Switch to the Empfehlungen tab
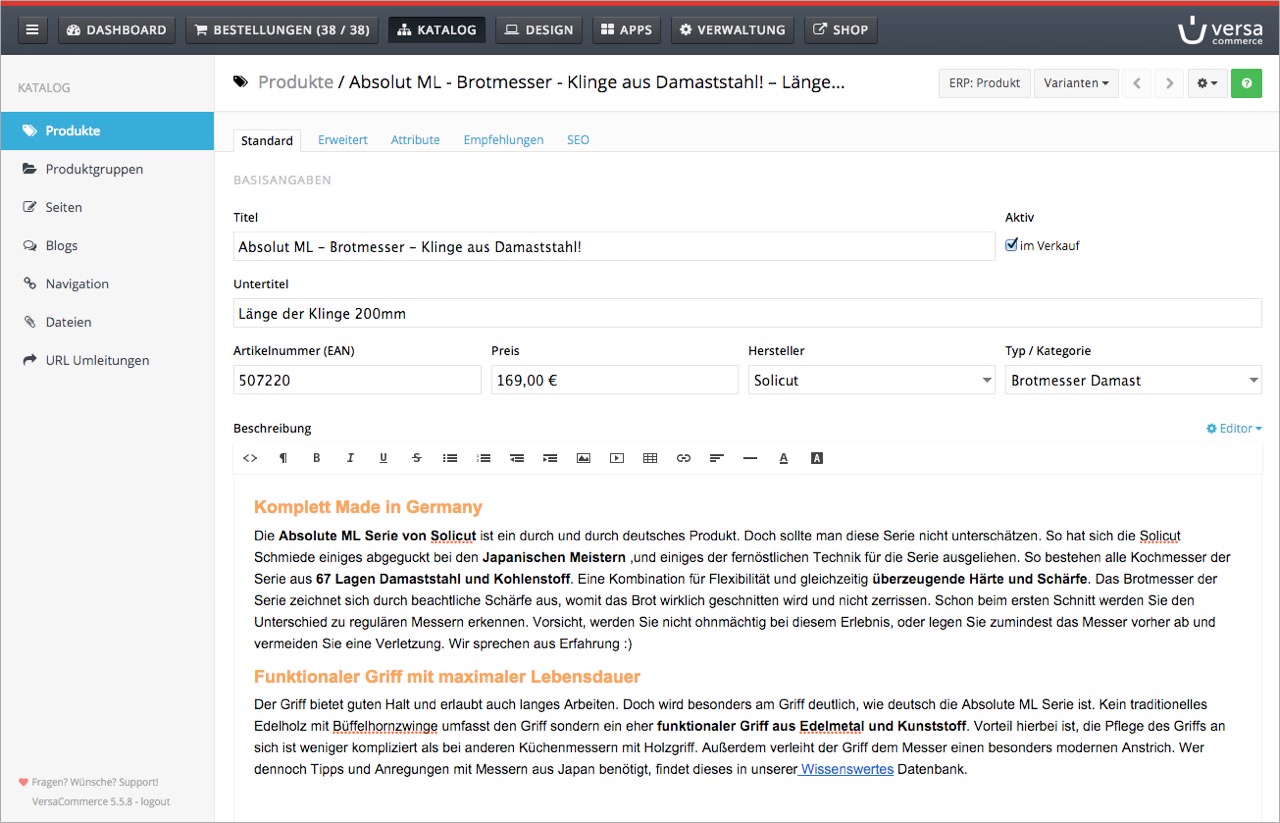Screen dimensions: 1280x823 [x=503, y=140]
